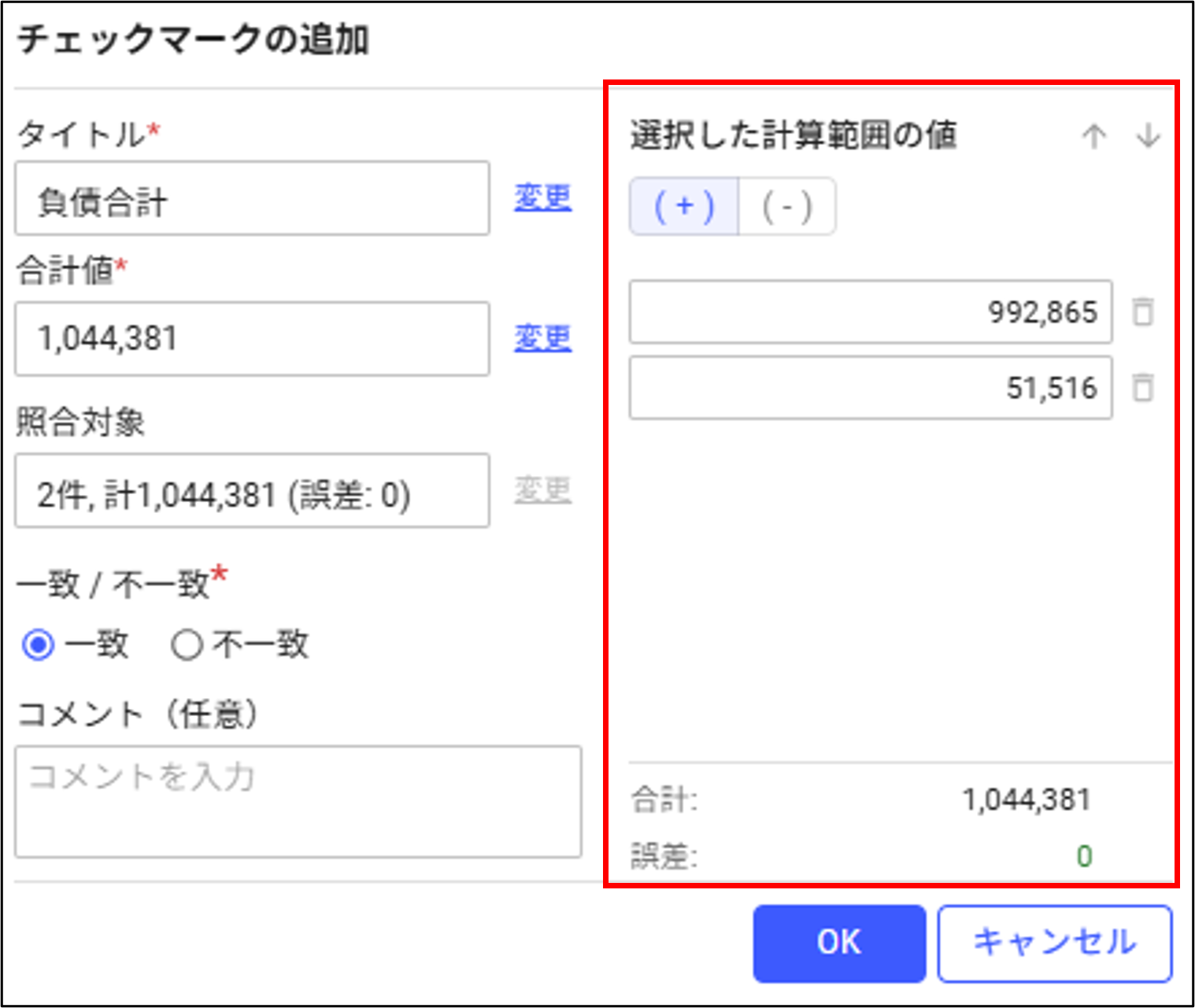
Task: Click the 照合対象 field showing 2件
Action: (x=252, y=490)
